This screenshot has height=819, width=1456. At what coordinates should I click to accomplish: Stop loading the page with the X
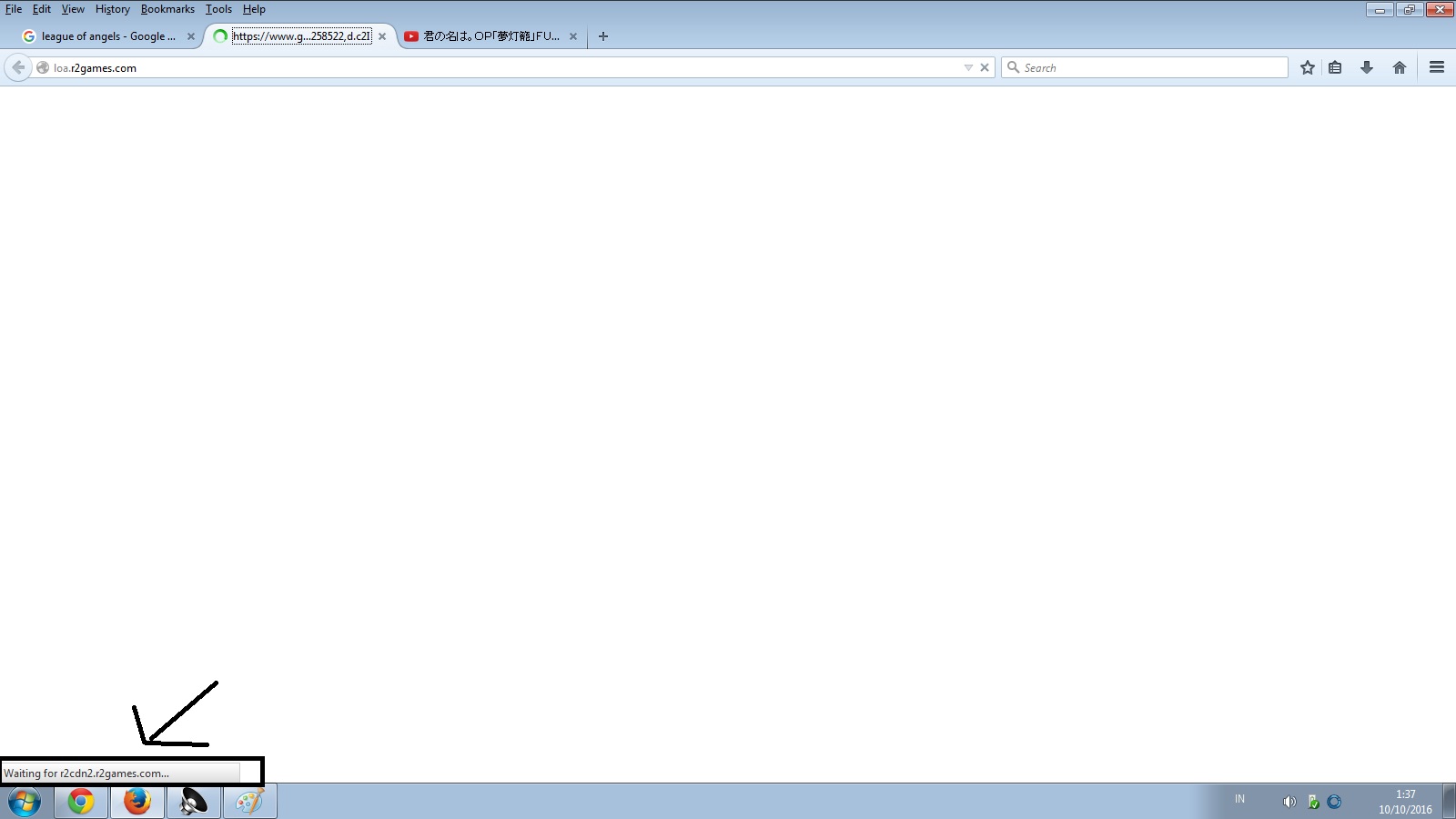tap(985, 67)
